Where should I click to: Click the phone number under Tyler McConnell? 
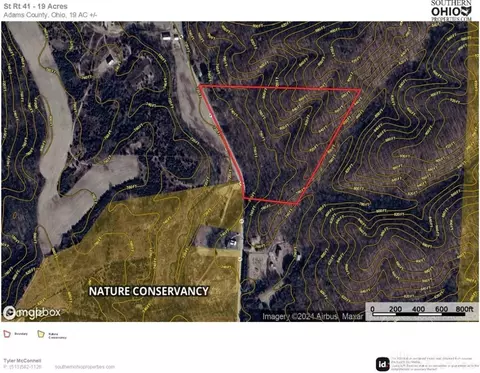[23, 367]
